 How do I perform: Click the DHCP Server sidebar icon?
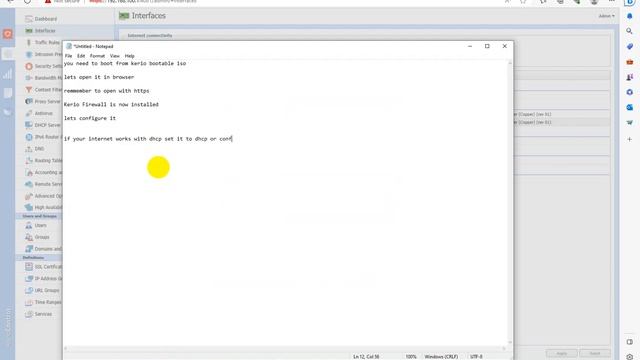[29, 125]
